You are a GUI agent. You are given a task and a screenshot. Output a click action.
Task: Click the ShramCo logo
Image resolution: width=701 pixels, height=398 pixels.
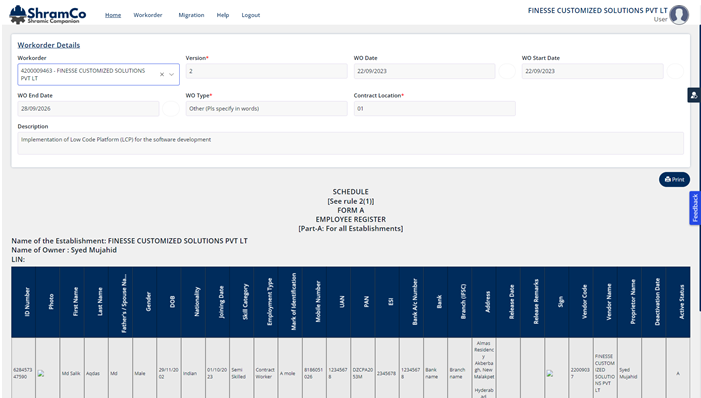[x=48, y=15]
